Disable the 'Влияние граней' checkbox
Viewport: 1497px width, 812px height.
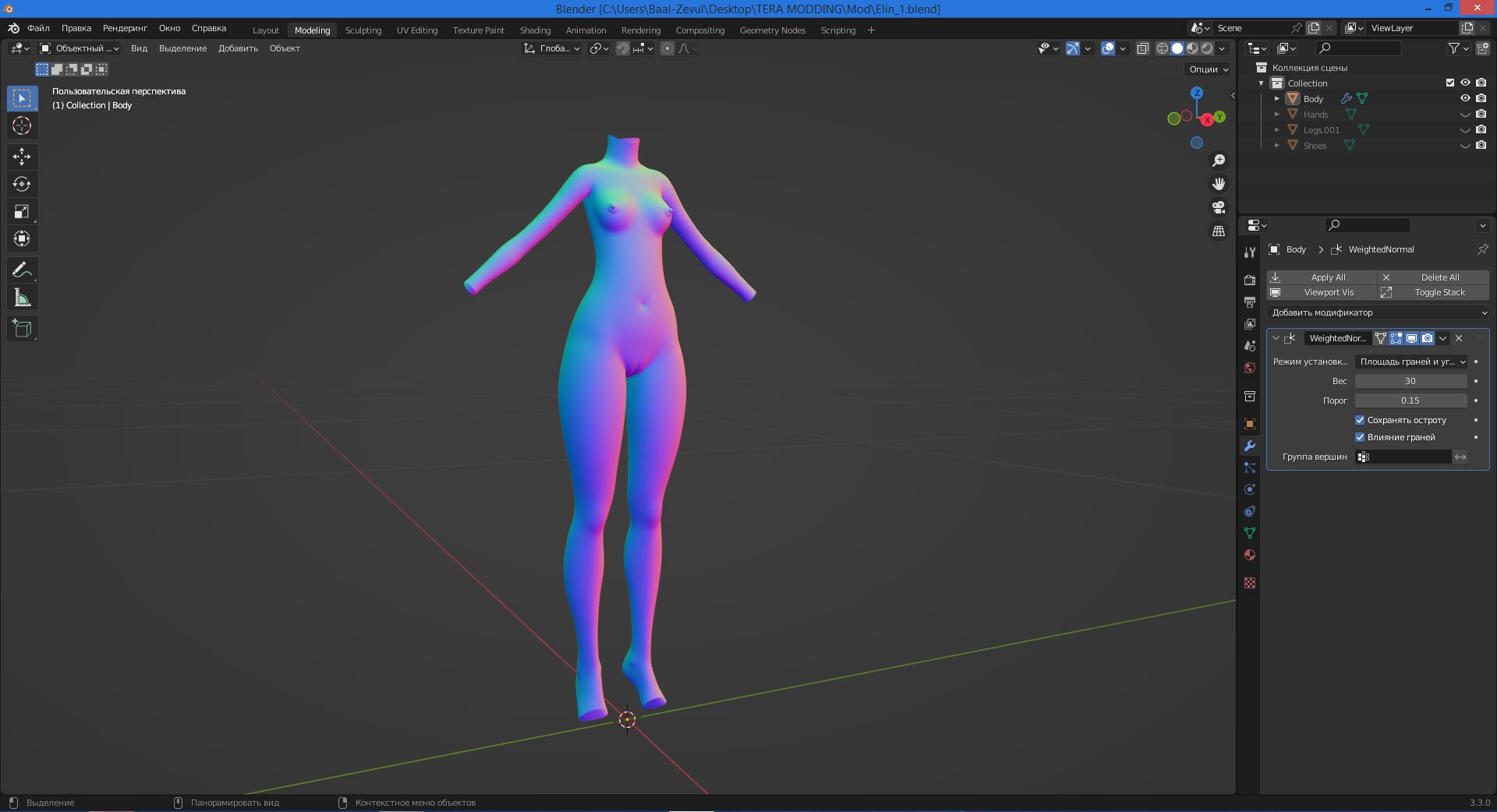pos(1360,437)
